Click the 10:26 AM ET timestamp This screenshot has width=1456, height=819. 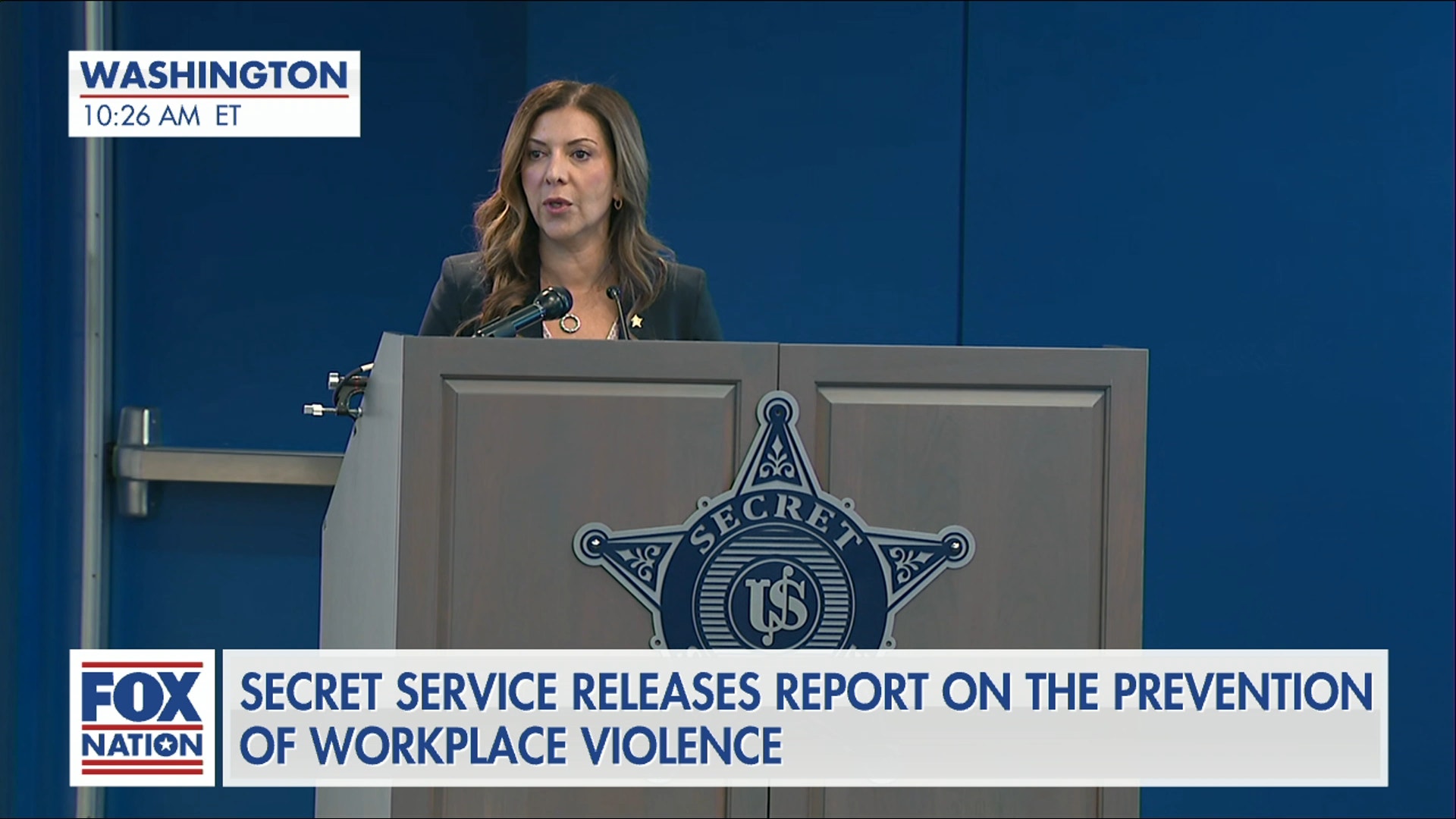click(162, 116)
